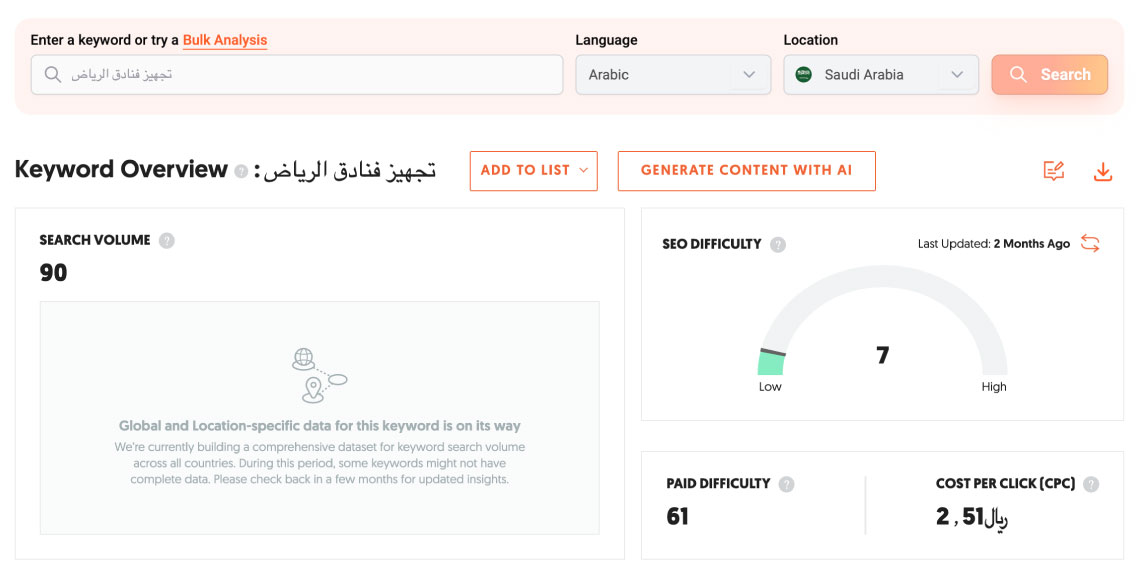Click help icon next to Paid Difficulty
Viewport: 1137px width, 578px height.
787,484
